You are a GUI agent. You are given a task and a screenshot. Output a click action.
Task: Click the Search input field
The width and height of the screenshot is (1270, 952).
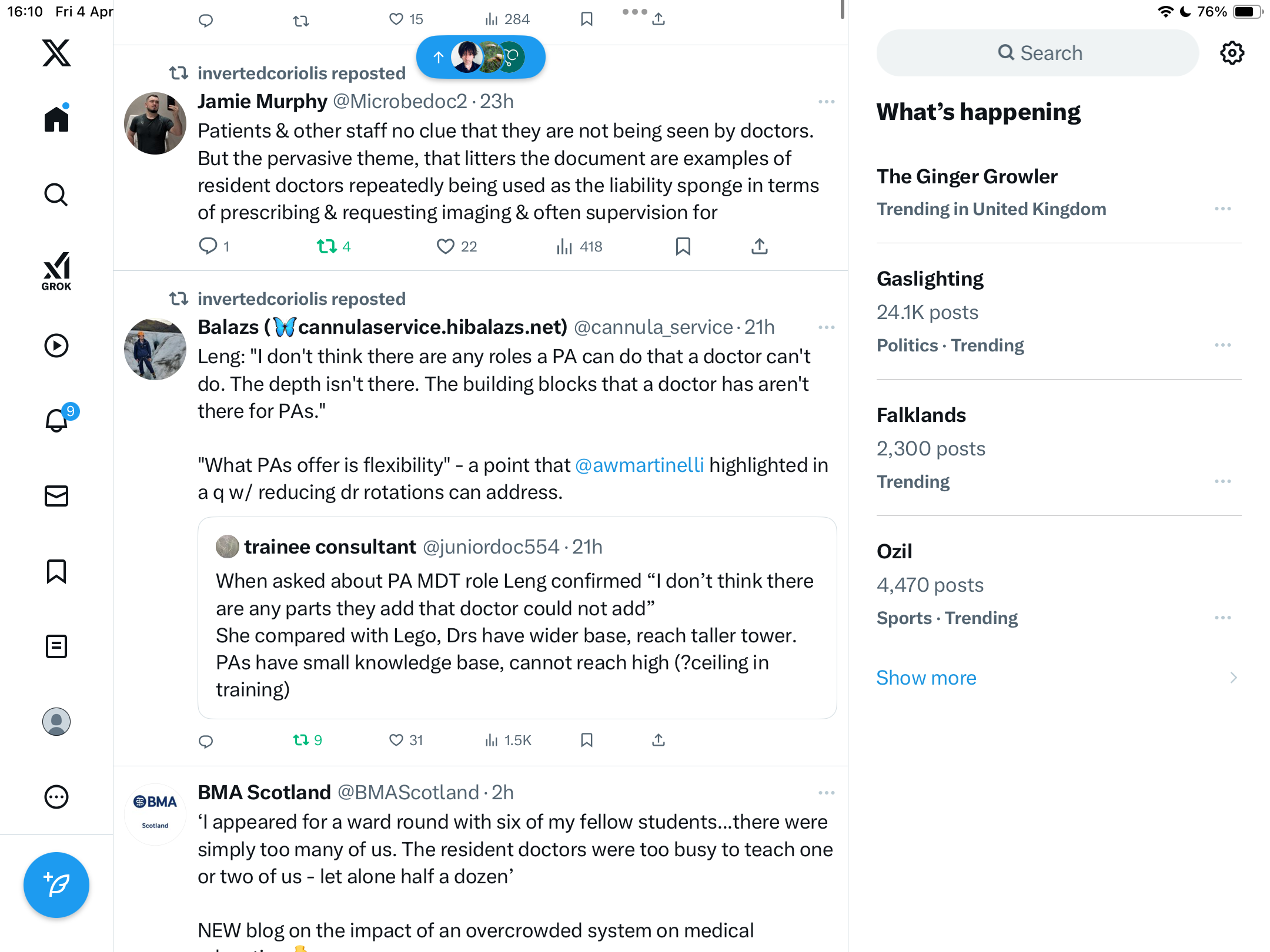[1038, 53]
